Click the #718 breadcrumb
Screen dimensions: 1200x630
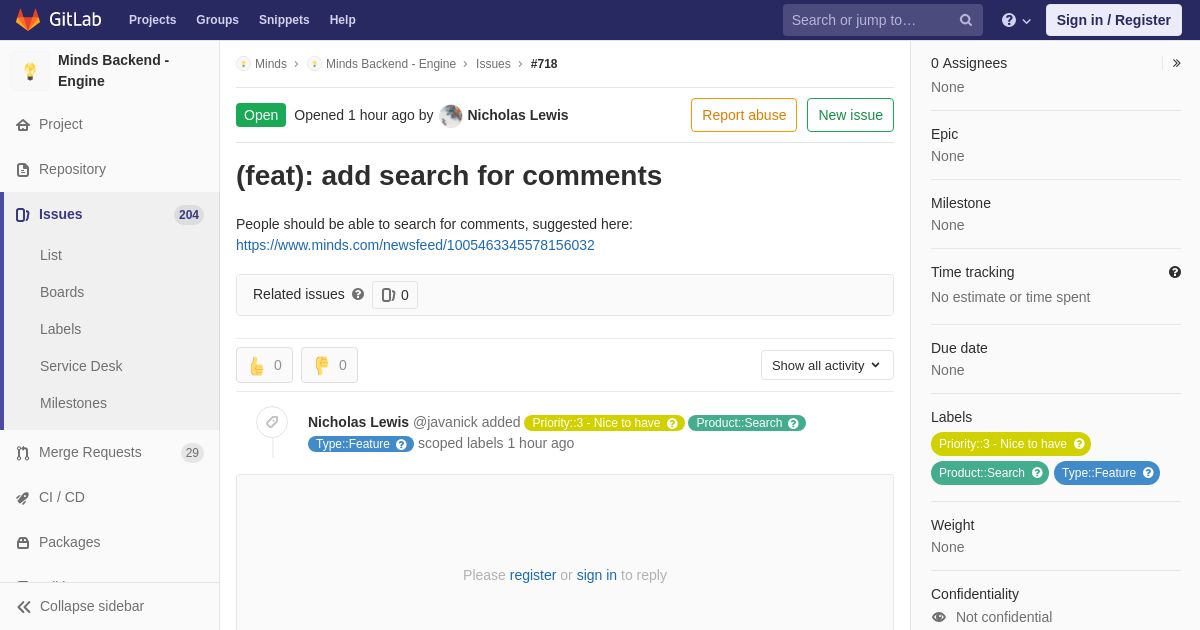544,64
